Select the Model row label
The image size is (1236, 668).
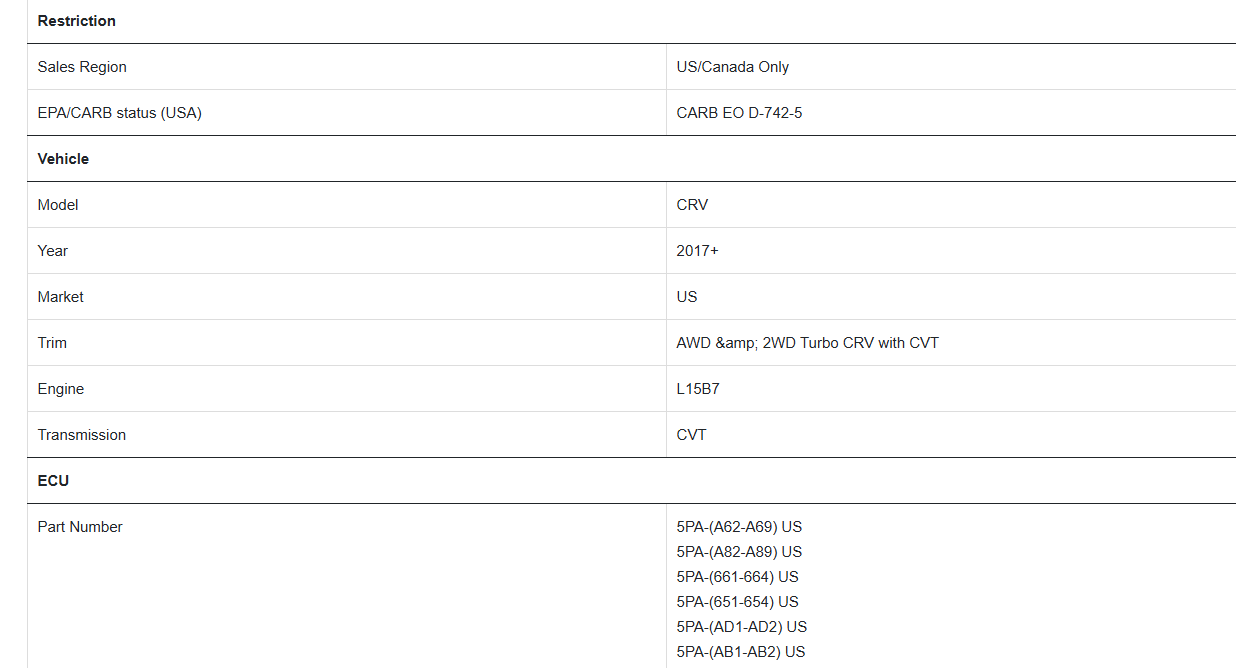58,205
